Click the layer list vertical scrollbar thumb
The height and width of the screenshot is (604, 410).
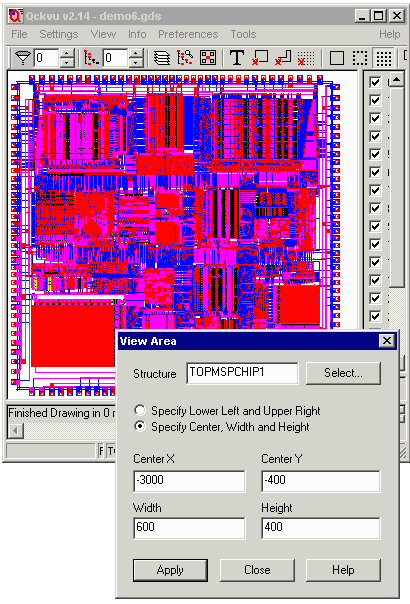tap(397, 187)
